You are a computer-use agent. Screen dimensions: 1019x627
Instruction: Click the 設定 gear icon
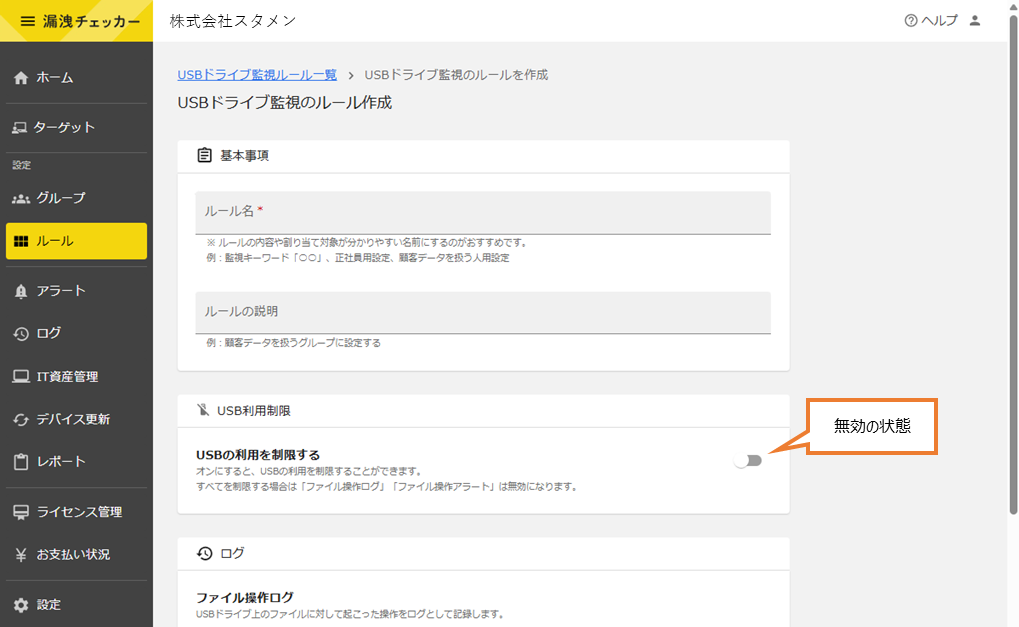pyautogui.click(x=21, y=605)
